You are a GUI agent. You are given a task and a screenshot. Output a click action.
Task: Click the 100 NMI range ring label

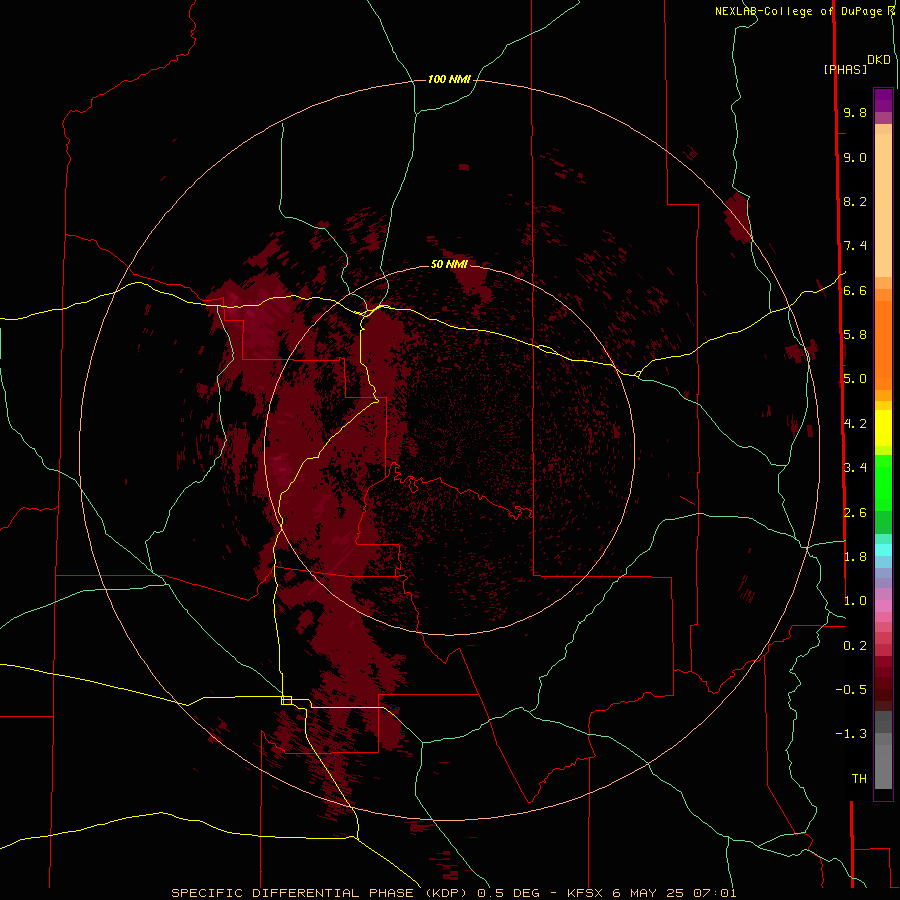[449, 79]
